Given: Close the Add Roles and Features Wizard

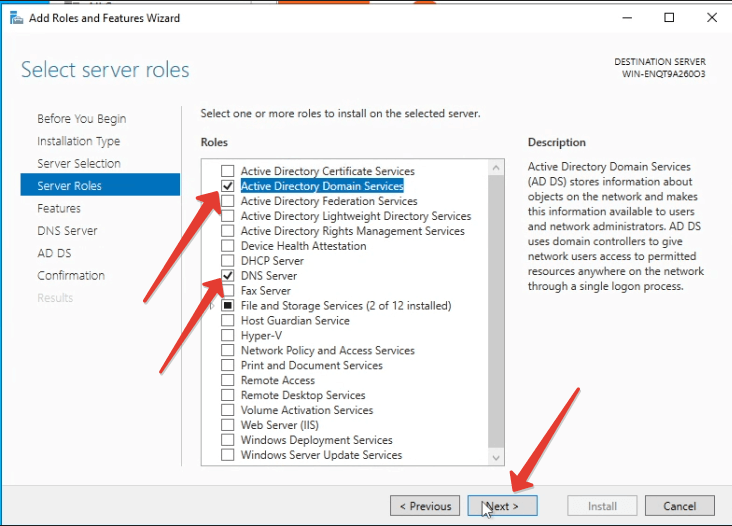Looking at the screenshot, I should 711,18.
